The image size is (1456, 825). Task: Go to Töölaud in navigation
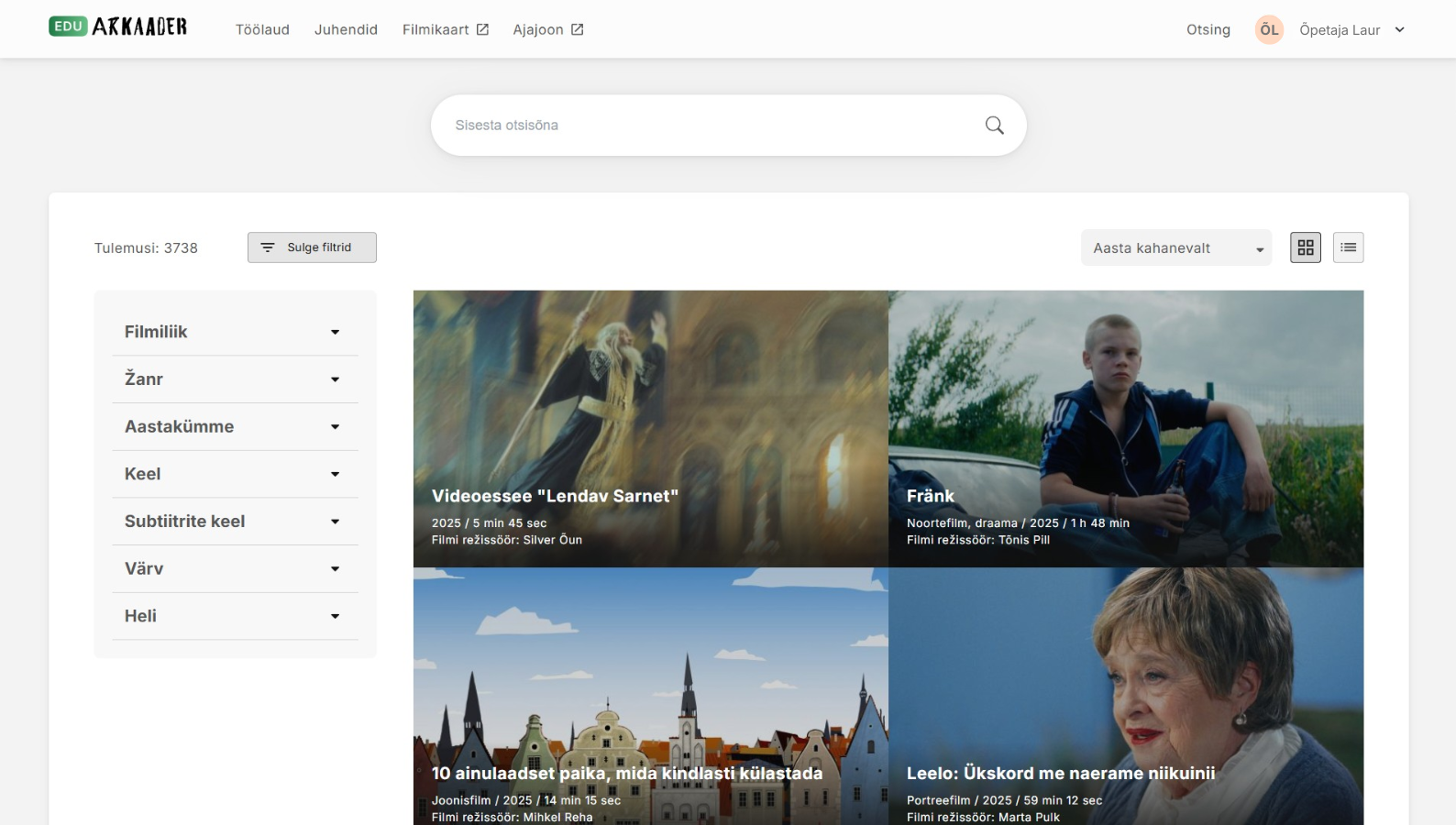(x=262, y=29)
